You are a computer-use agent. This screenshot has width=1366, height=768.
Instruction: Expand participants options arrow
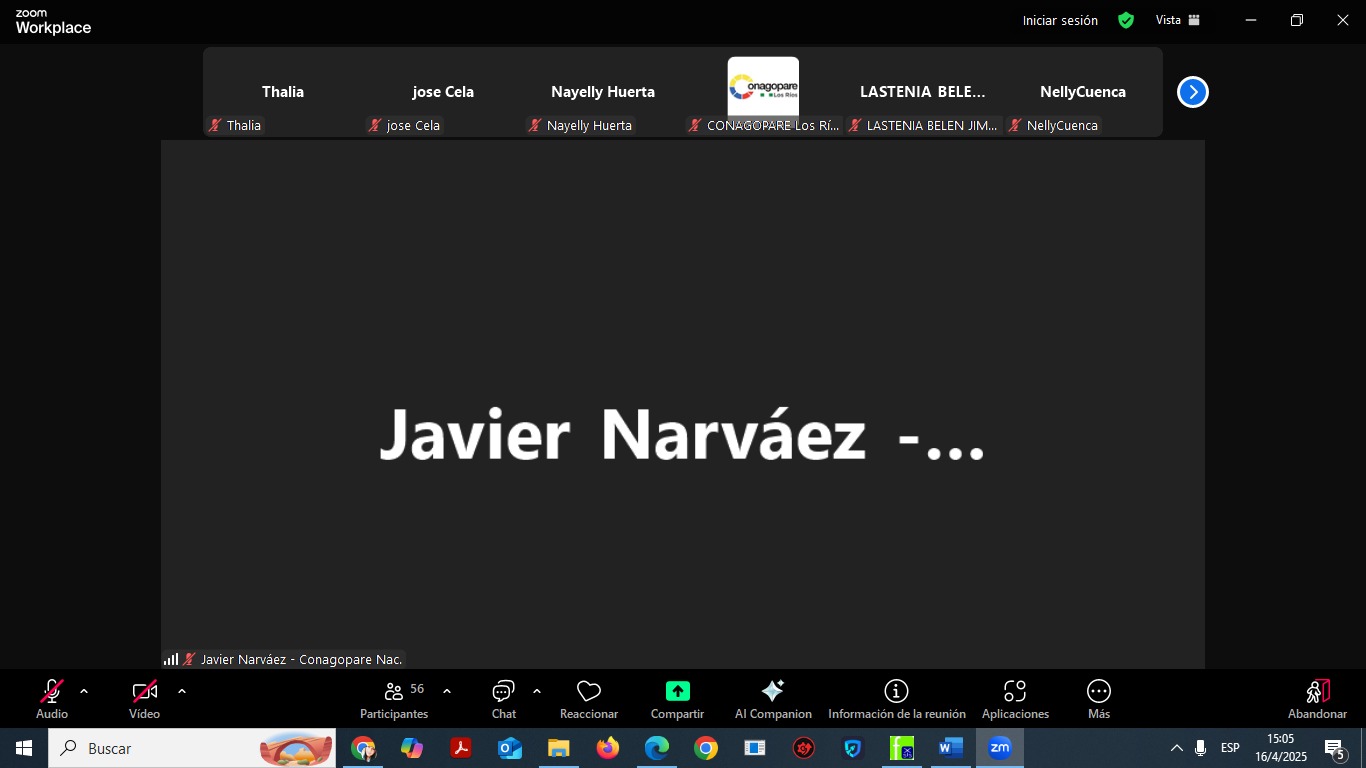coord(447,691)
